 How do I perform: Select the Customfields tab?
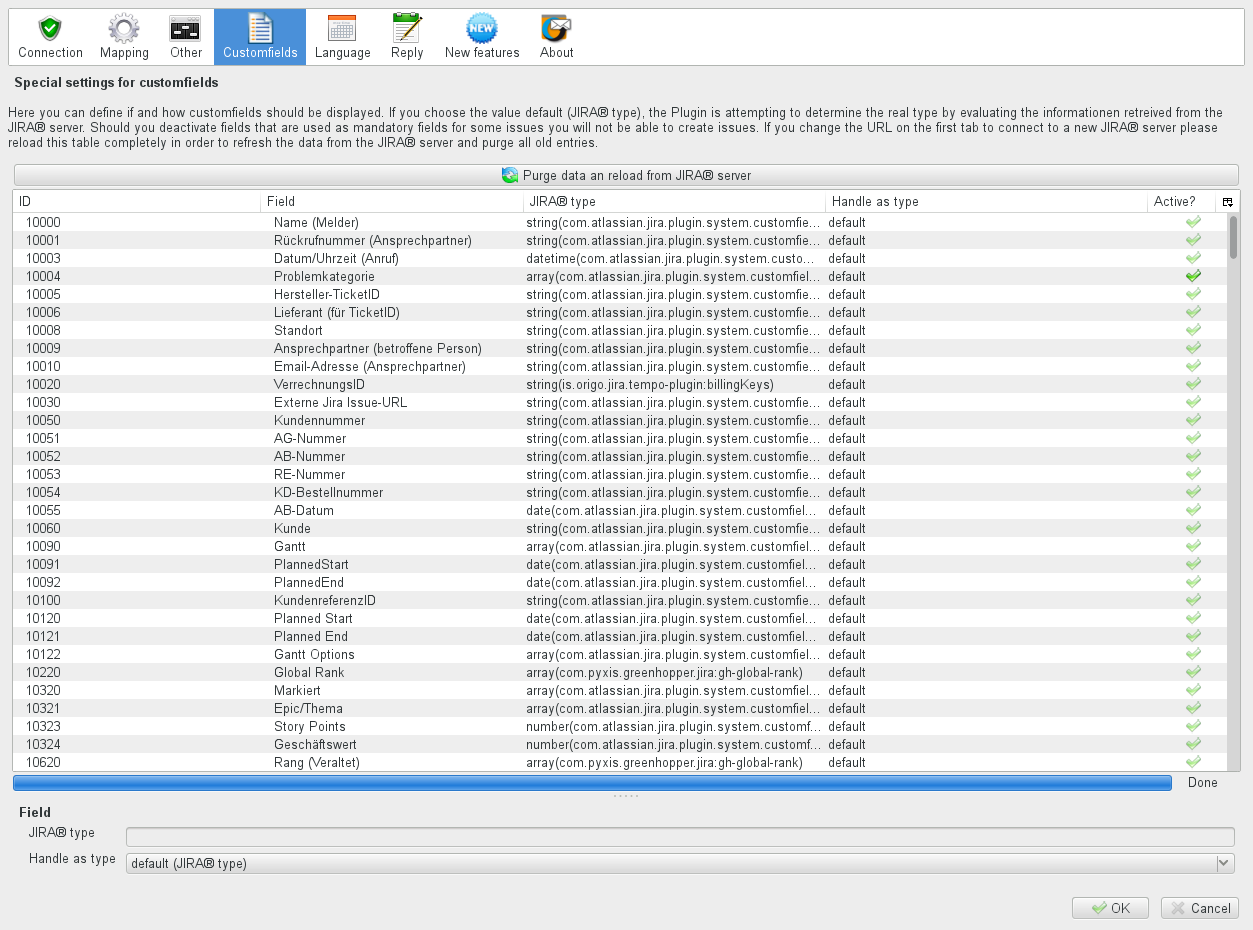(x=260, y=38)
